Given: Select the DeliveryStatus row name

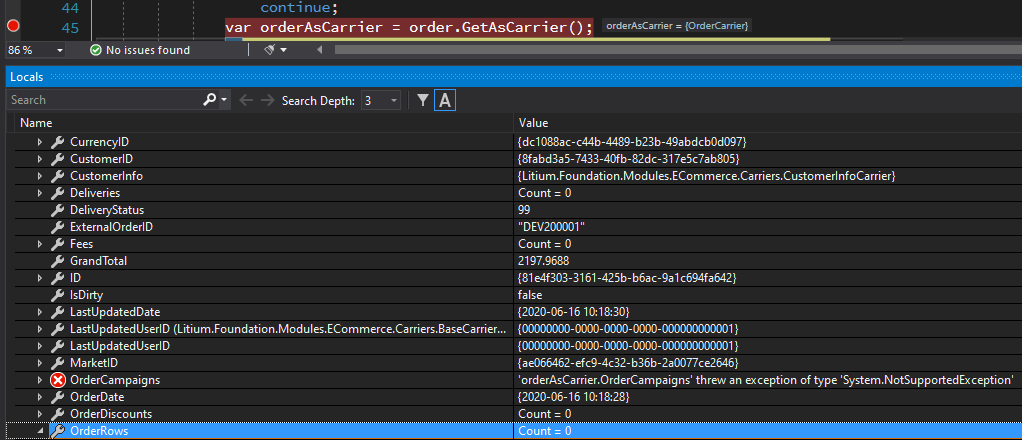Looking at the screenshot, I should (107, 210).
